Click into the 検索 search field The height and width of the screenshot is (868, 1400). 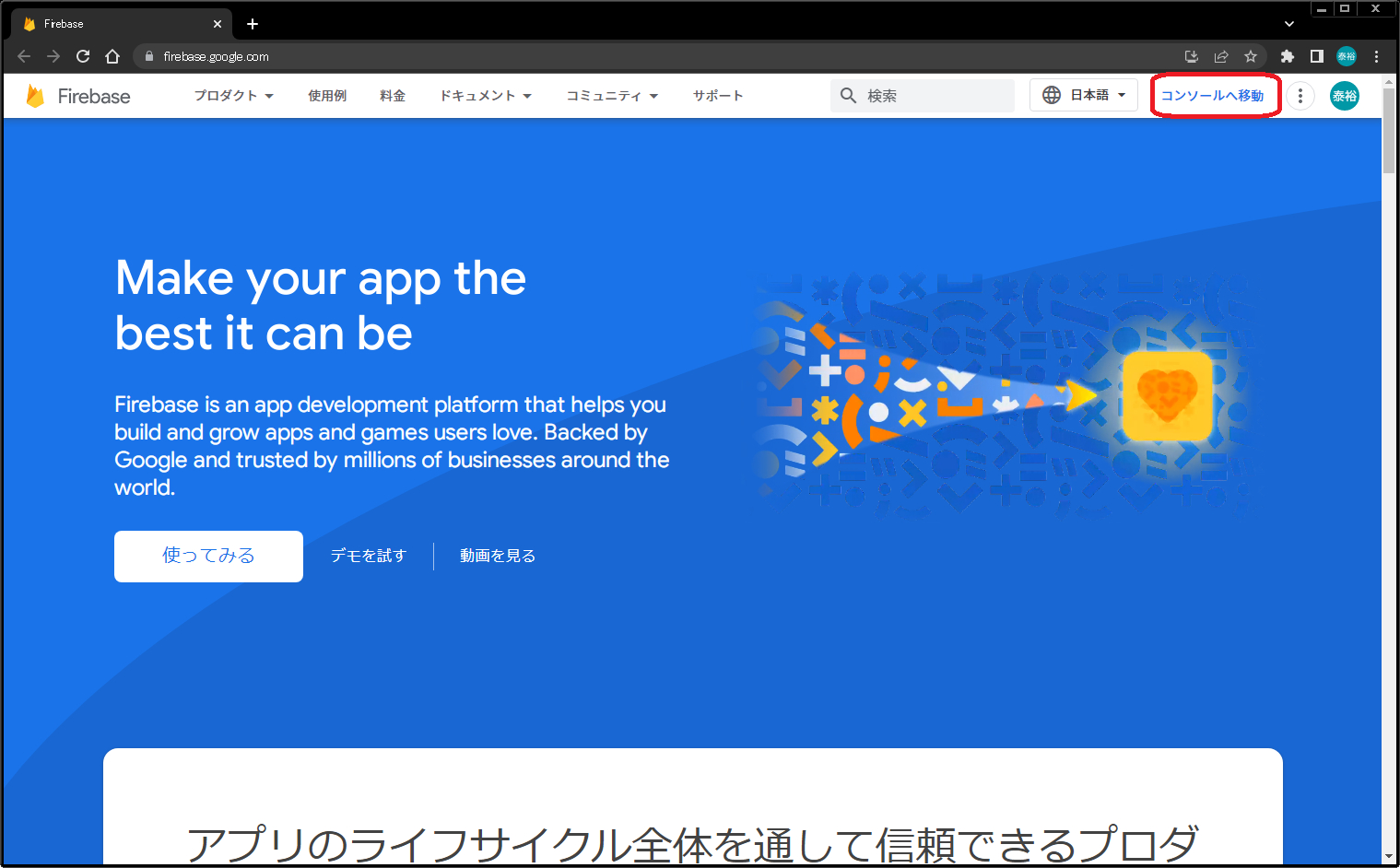point(923,96)
